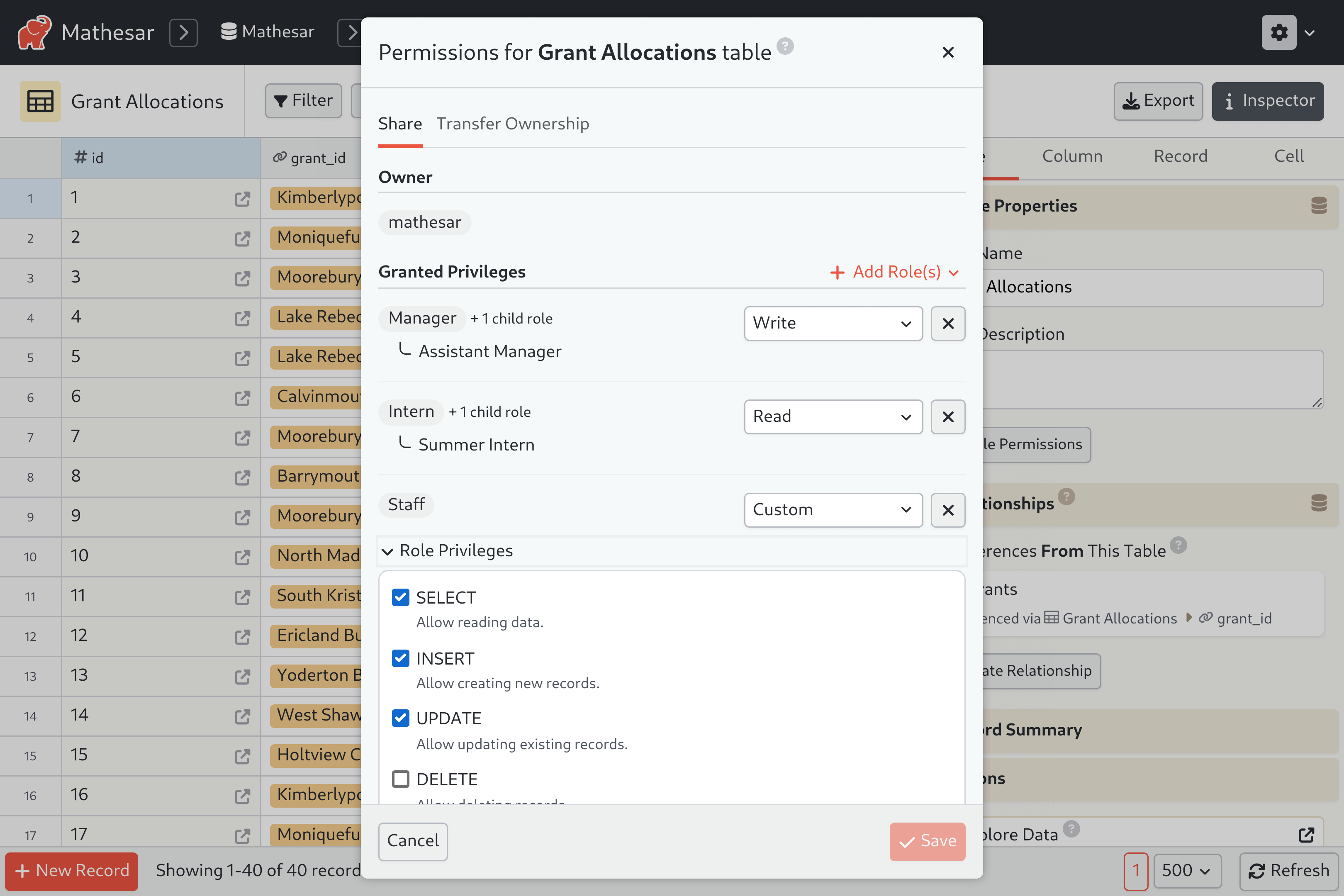
Task: Open record 1 via its external link icon
Action: [x=242, y=200]
